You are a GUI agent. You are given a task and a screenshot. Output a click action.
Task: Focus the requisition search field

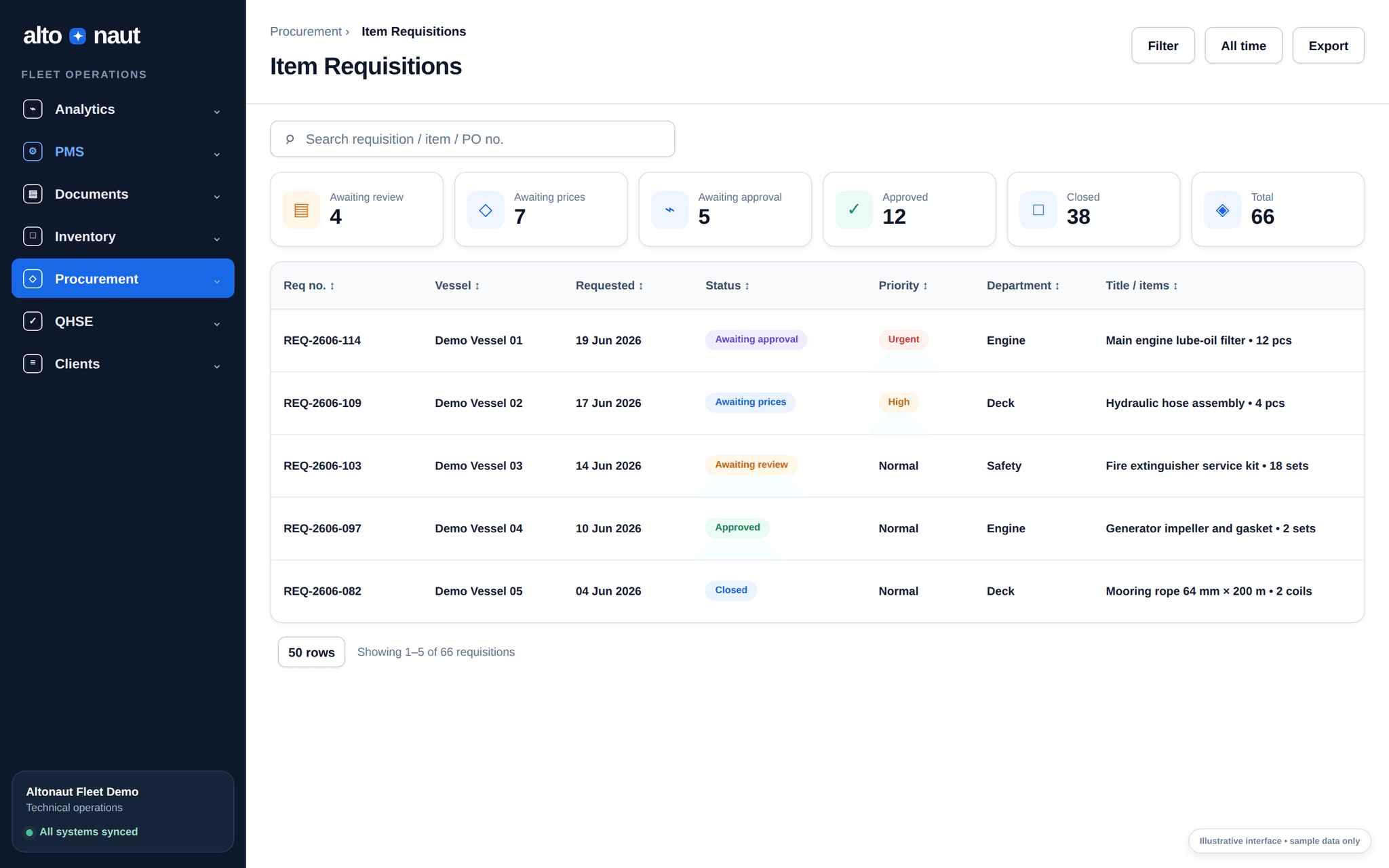[472, 139]
